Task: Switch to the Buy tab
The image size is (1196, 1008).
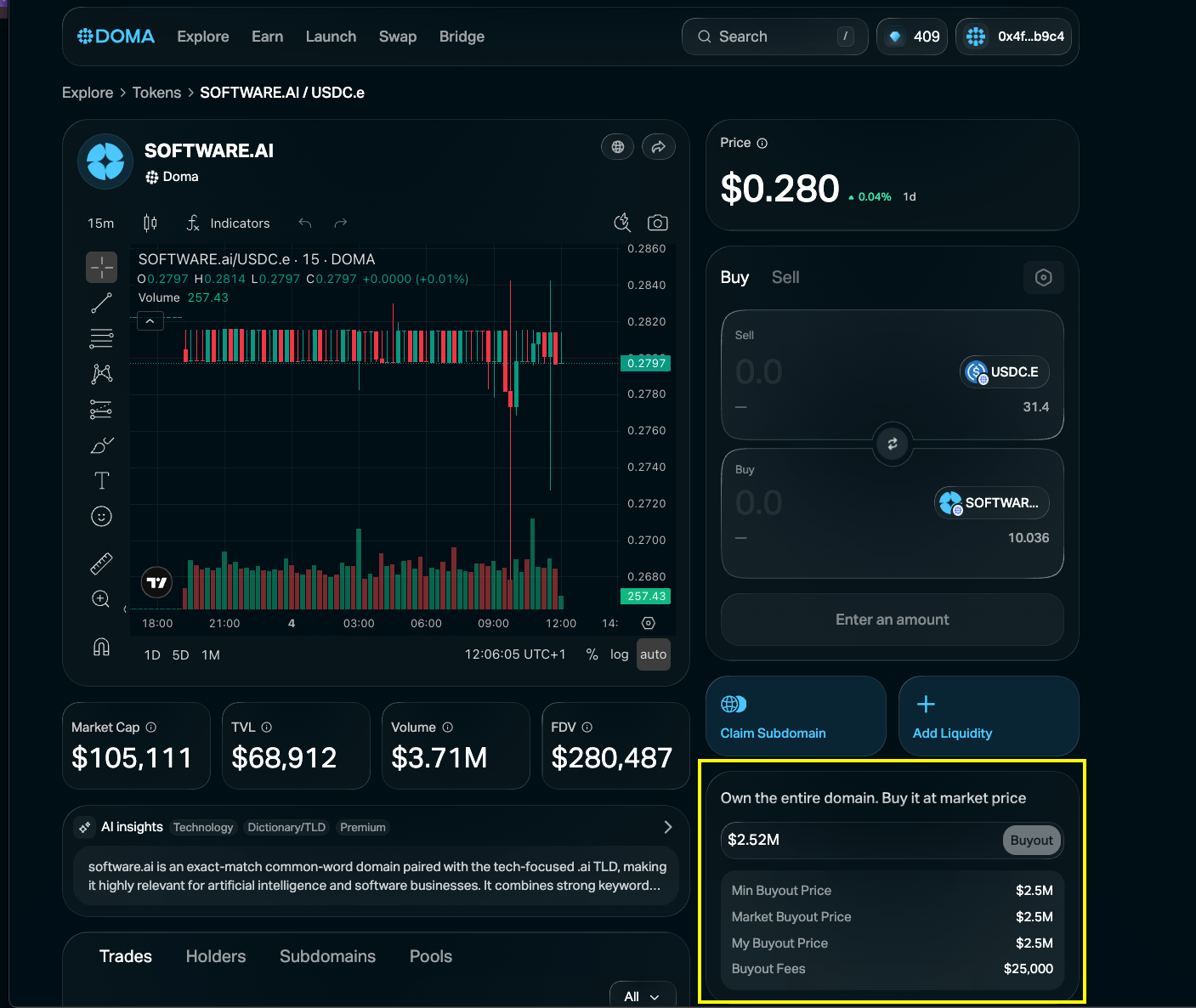Action: pyautogui.click(x=734, y=277)
